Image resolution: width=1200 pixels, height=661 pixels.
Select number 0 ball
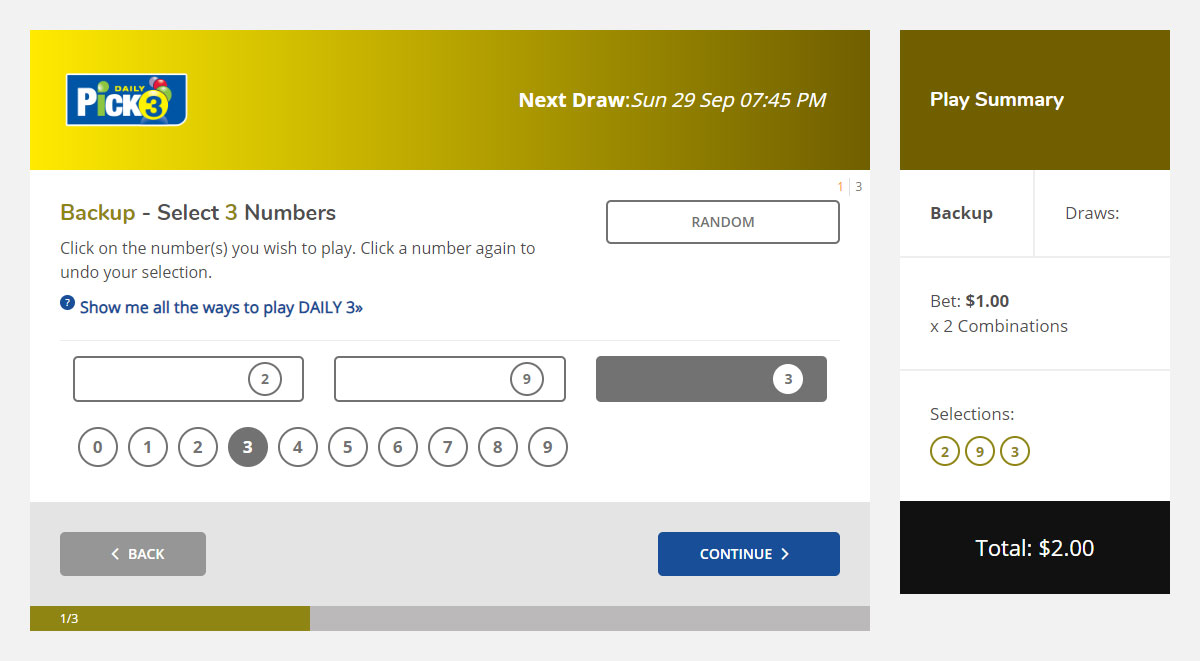tap(98, 448)
